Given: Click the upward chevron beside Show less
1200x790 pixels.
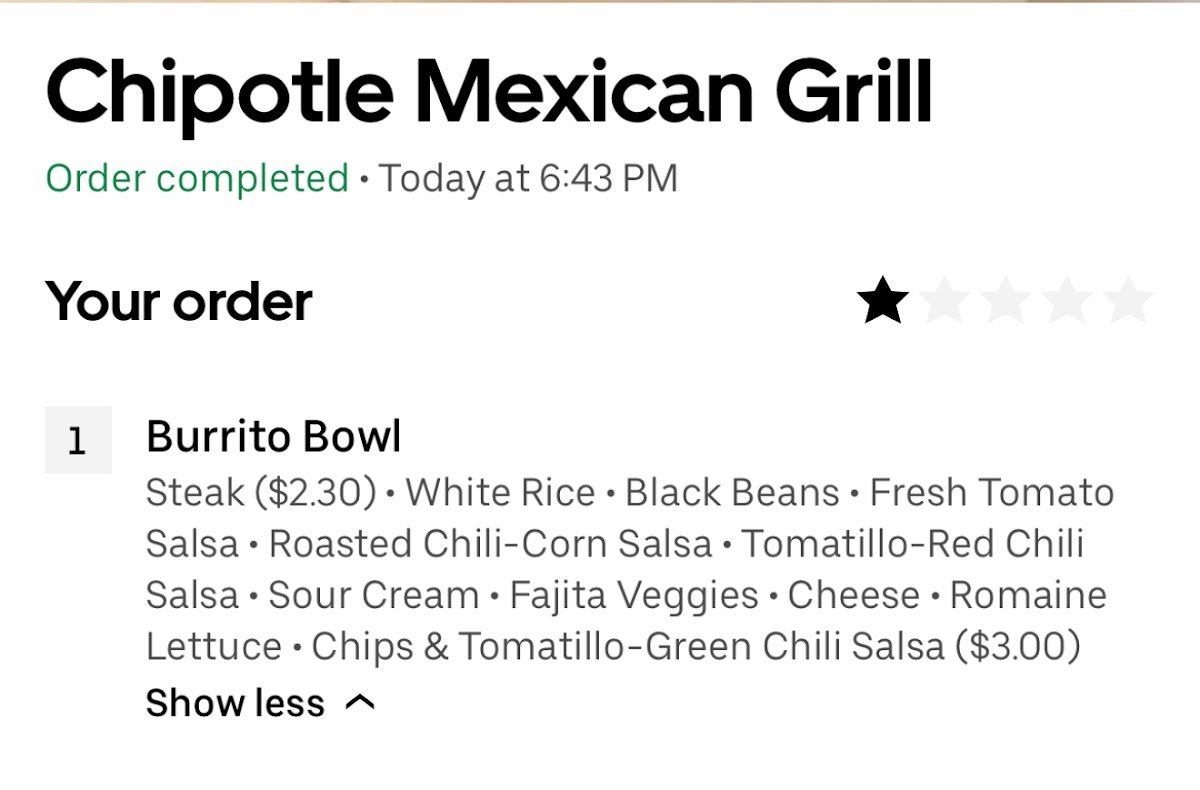Looking at the screenshot, I should [x=360, y=703].
